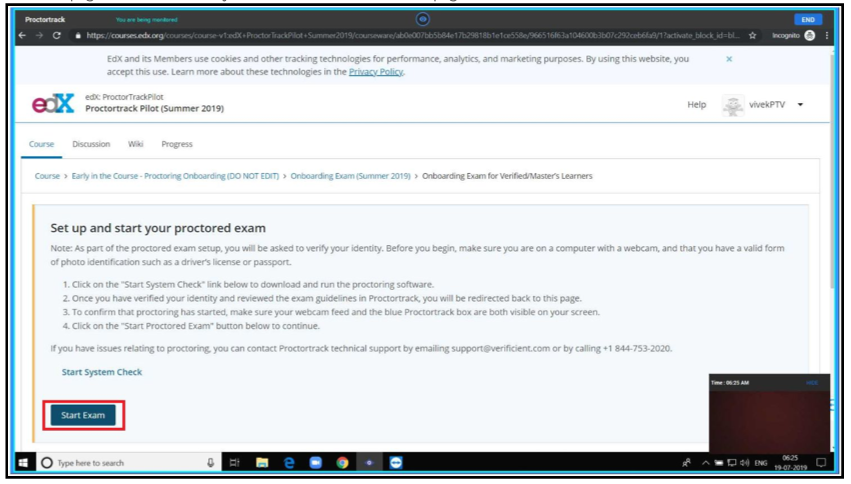Click the Proctortrack eye monitoring icon
This screenshot has width=851, height=484.
(423, 20)
